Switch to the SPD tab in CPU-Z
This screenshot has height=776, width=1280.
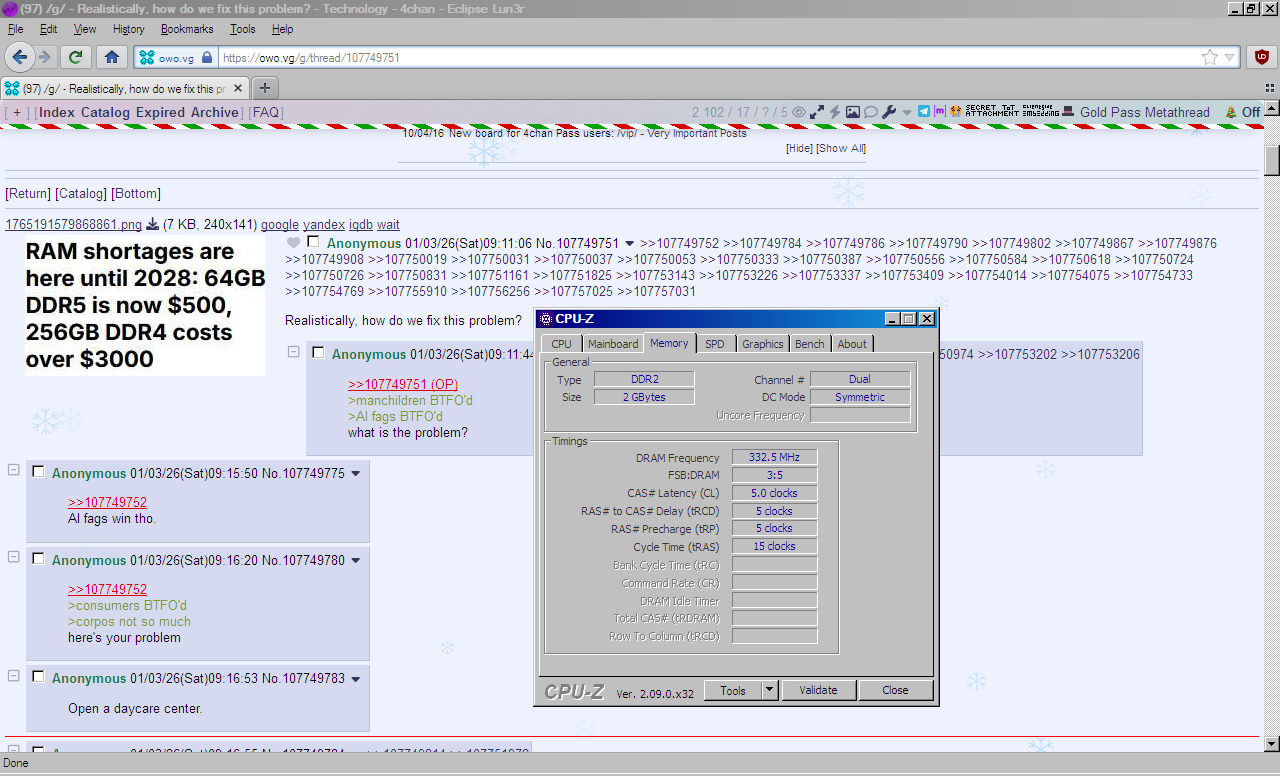(x=715, y=344)
